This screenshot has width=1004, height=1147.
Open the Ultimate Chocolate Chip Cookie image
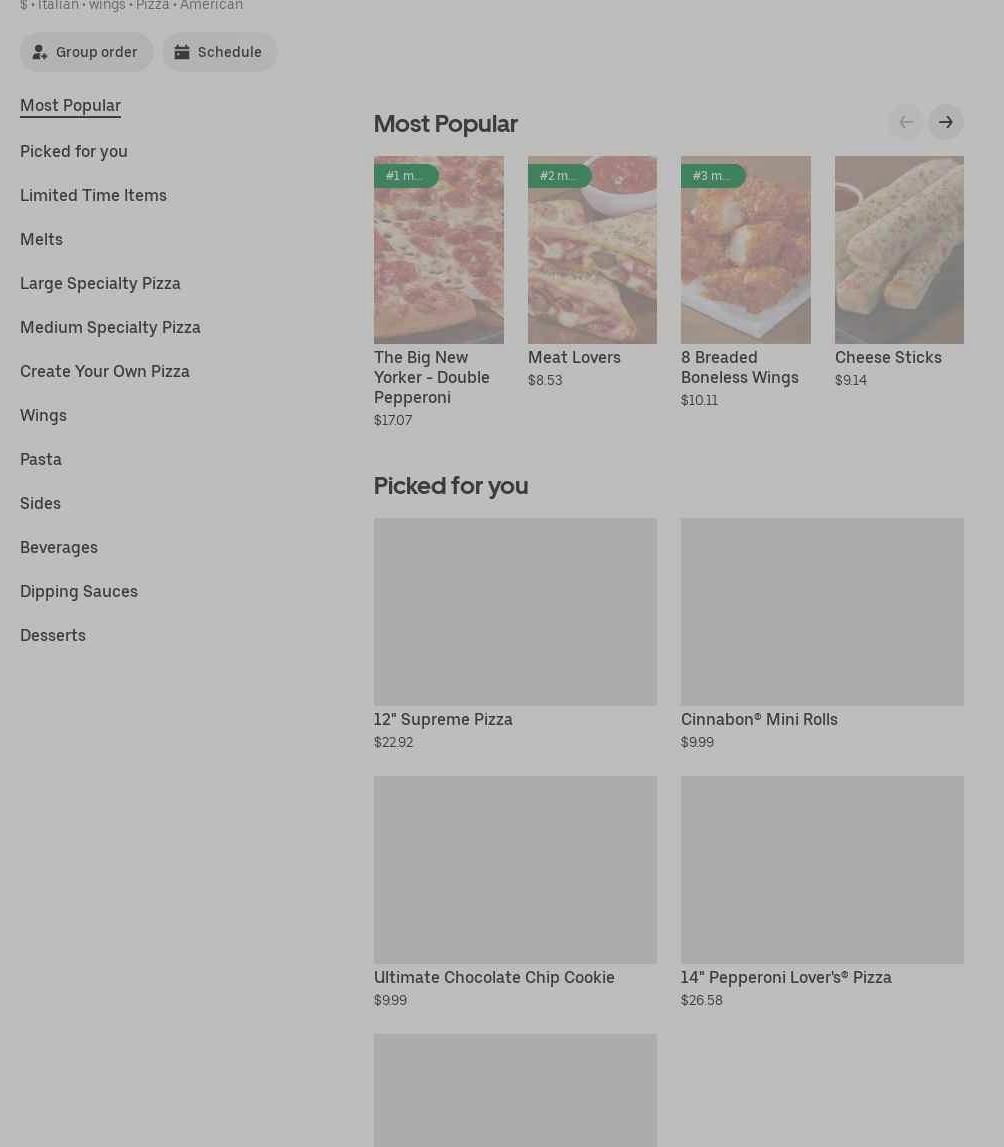click(x=516, y=870)
